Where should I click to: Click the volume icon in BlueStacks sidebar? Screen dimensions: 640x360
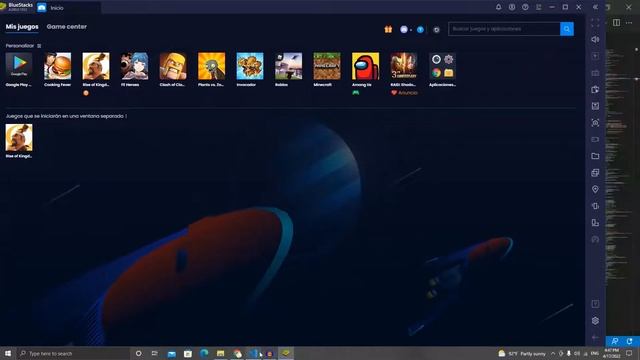pyautogui.click(x=595, y=39)
